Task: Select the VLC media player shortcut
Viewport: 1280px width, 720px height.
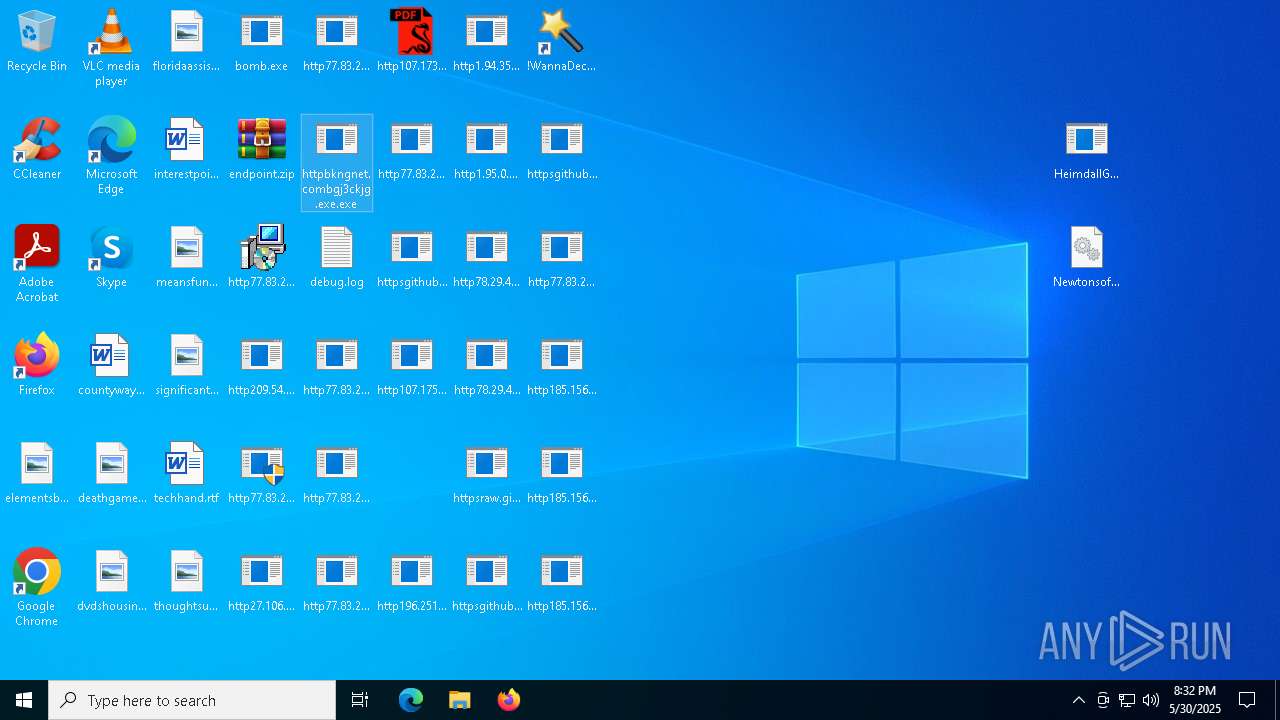Action: click(111, 48)
